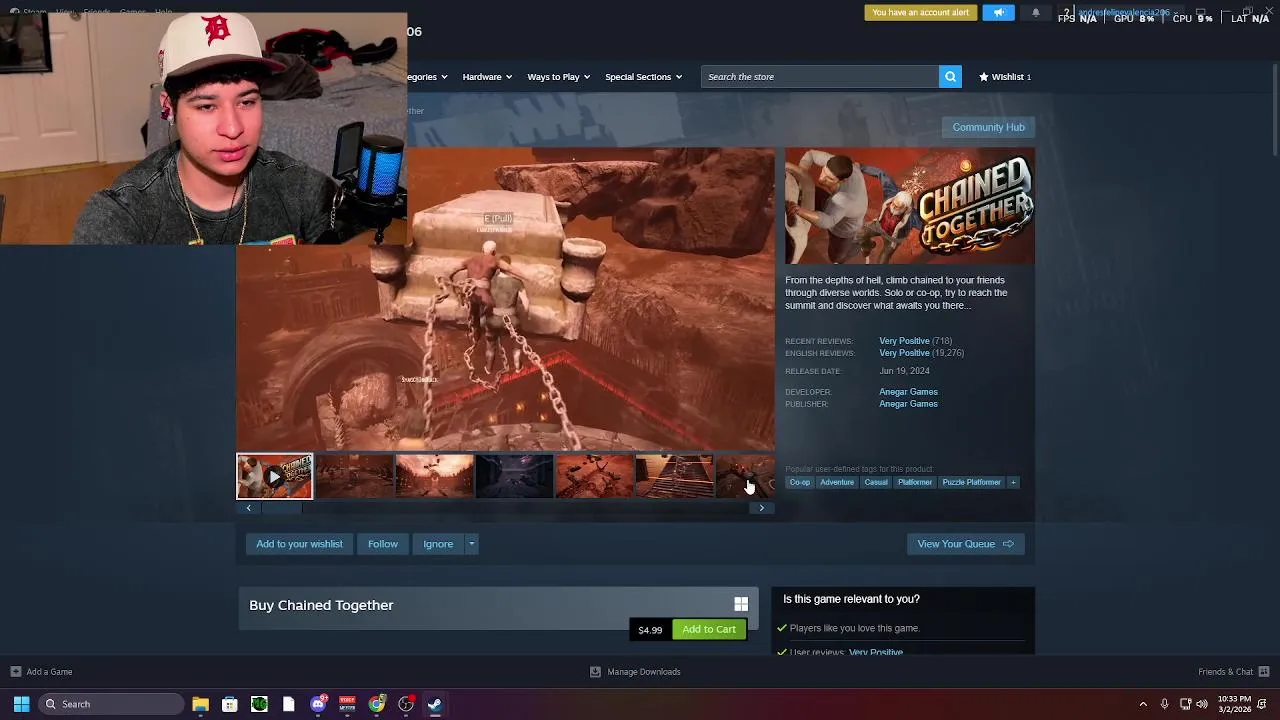
Task: Open Recent Reviews Very Positive link
Action: point(904,341)
